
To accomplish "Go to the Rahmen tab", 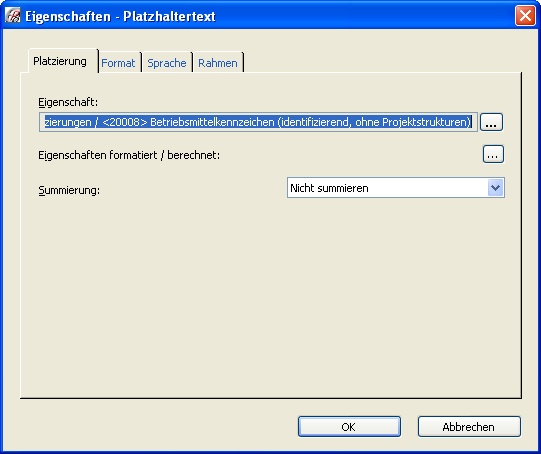I will click(x=218, y=63).
